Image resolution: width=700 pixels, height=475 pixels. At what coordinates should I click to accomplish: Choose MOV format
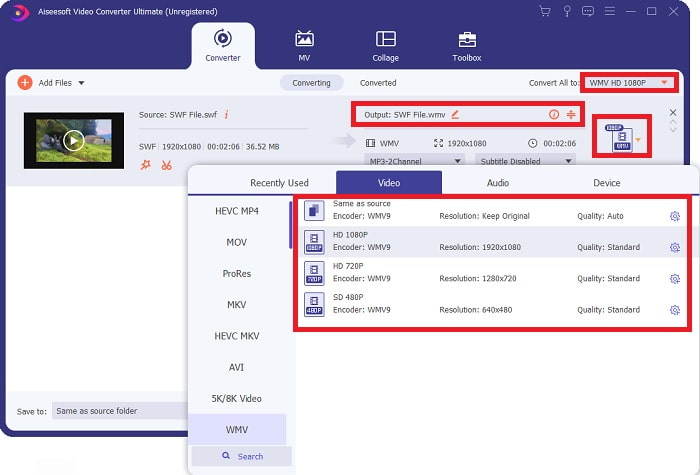tap(237, 242)
